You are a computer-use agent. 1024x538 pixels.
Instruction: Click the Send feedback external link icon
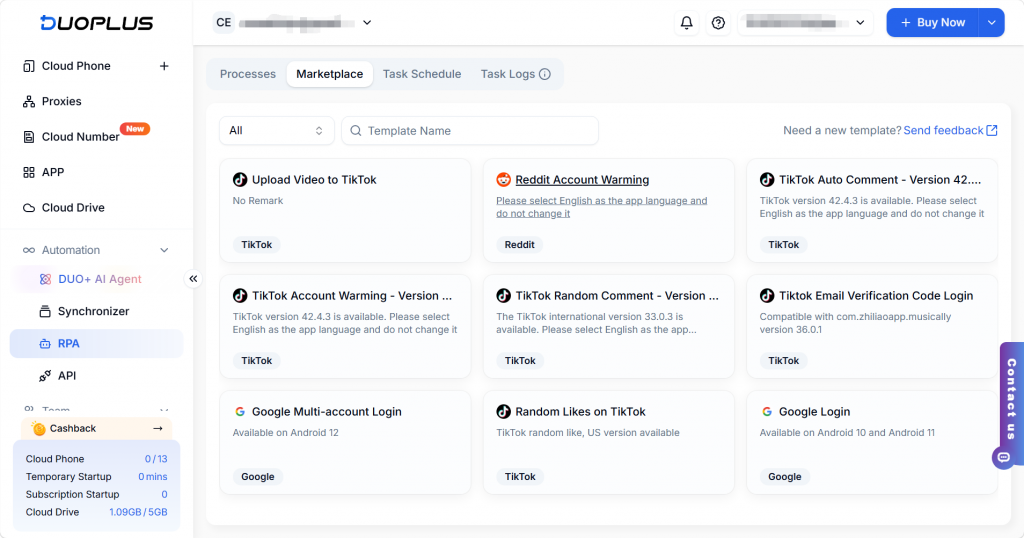tap(991, 130)
